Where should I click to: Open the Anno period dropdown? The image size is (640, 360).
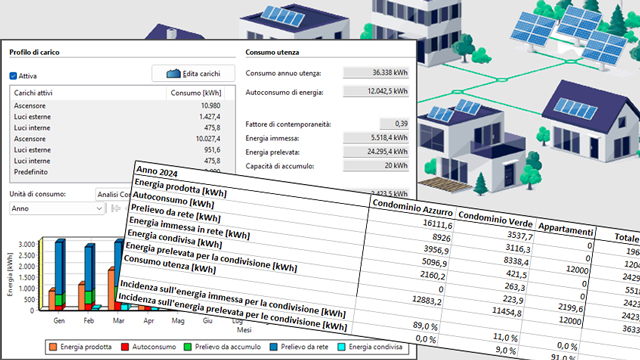57,209
